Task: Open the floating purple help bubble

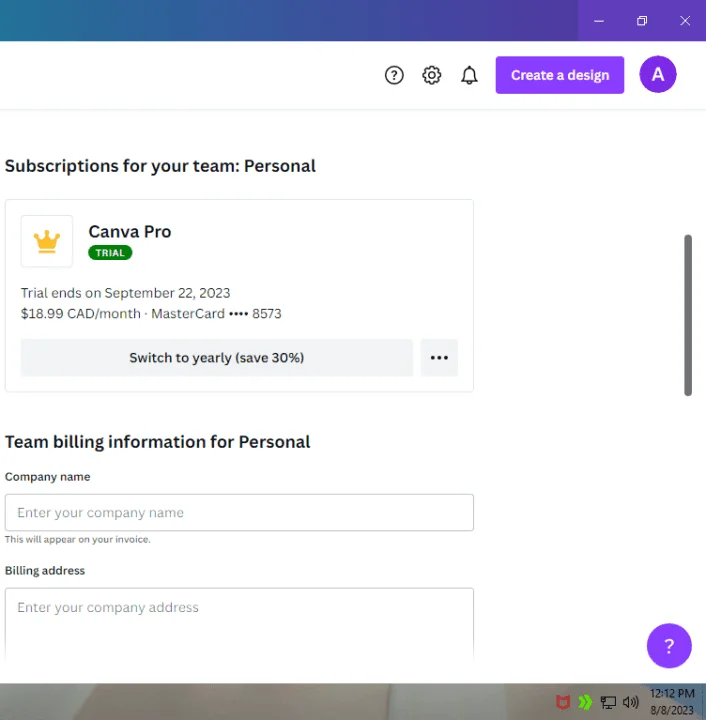Action: coord(669,646)
